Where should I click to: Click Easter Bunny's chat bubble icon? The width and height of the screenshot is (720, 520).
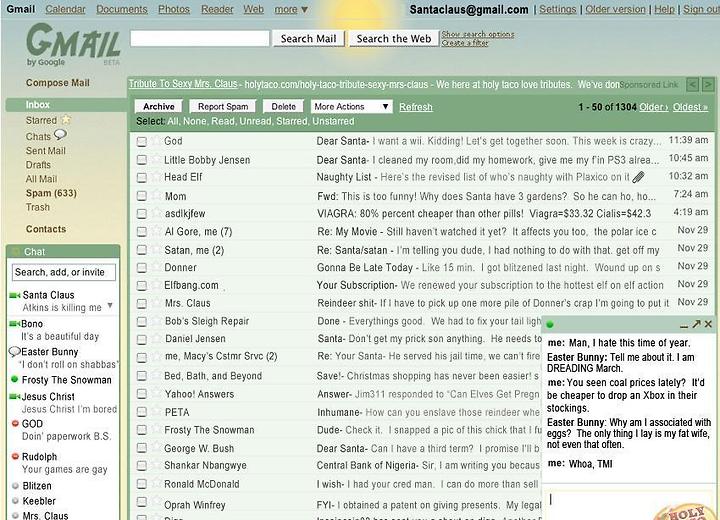(x=15, y=352)
